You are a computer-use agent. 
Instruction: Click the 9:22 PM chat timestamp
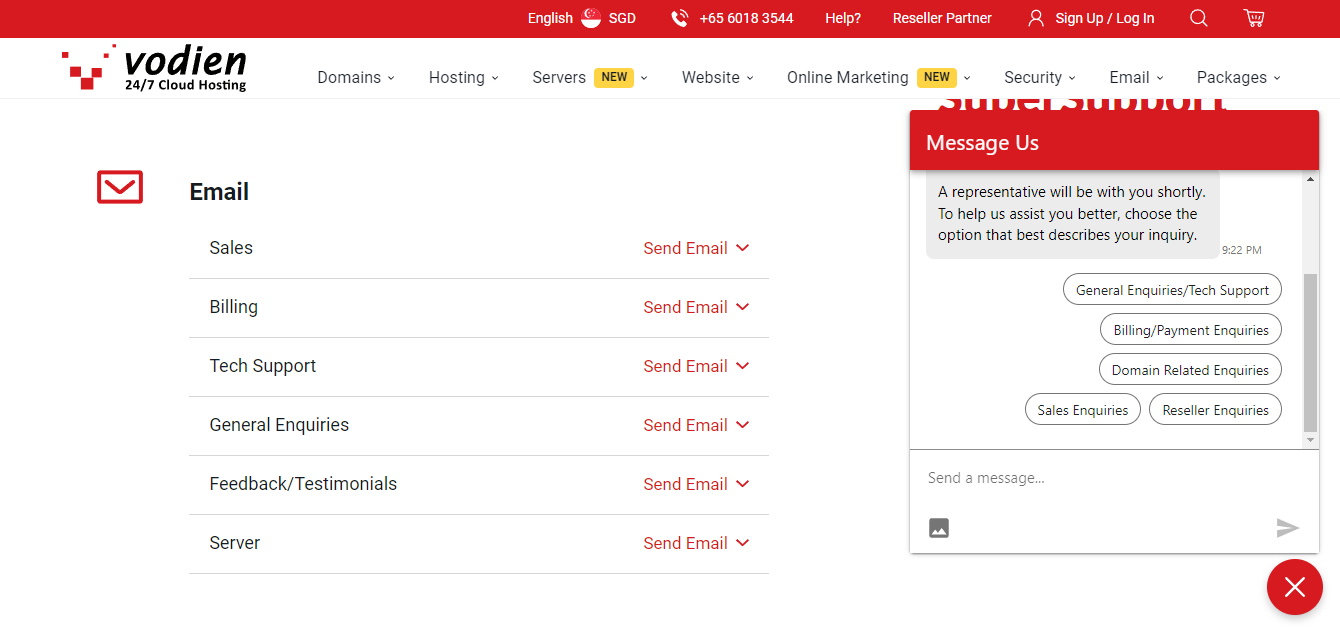click(1241, 250)
